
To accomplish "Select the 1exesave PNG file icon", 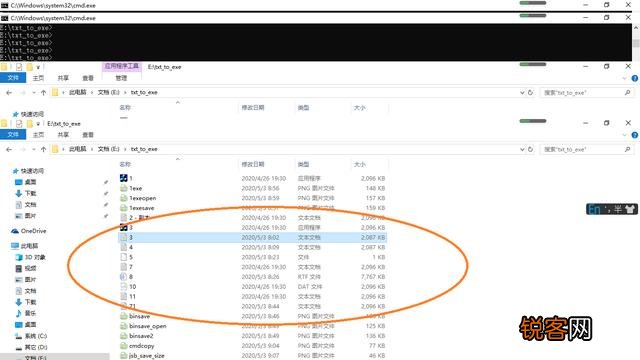I will point(124,208).
